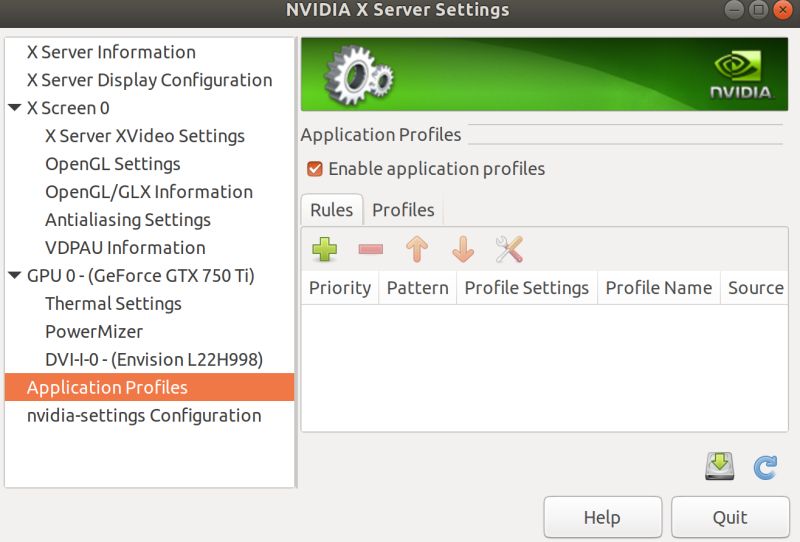The width and height of the screenshot is (800, 542).
Task: Close the NVIDIA X Server Settings window
Action: [x=783, y=10]
